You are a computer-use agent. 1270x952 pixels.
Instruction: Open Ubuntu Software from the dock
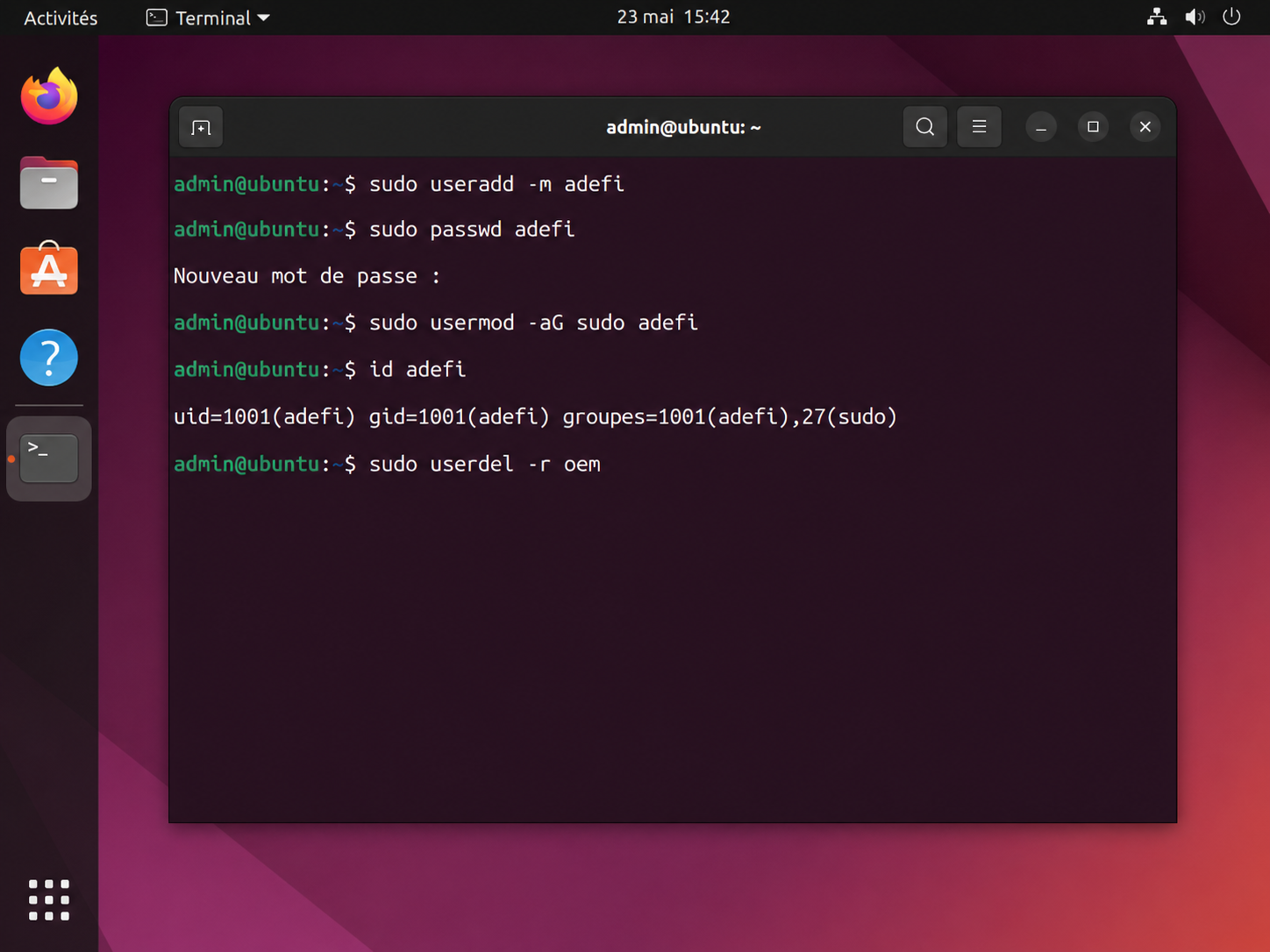click(x=49, y=269)
